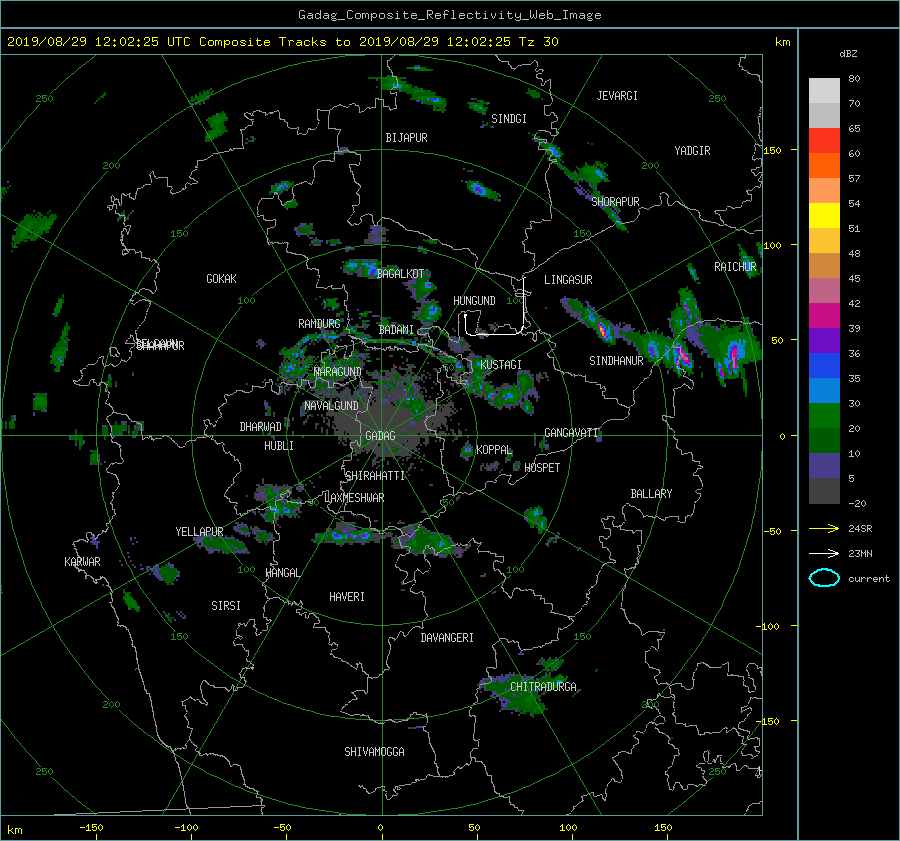The image size is (900, 841).
Task: Click the YELLAPUR city label
Action: pos(199,532)
